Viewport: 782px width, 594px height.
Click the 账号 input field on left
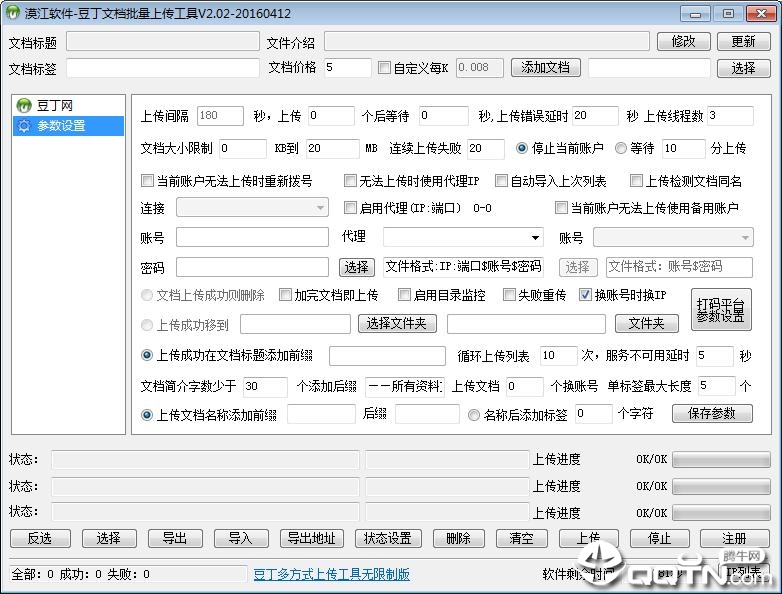pyautogui.click(x=252, y=237)
